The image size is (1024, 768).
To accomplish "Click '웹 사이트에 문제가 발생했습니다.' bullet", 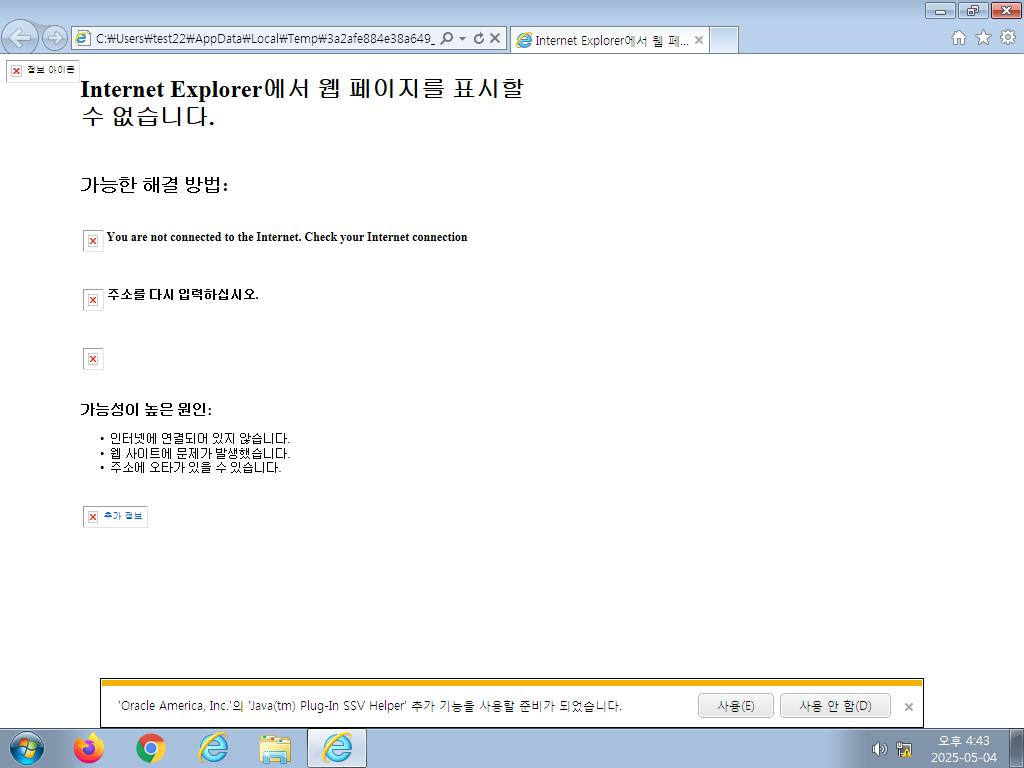I will [x=199, y=453].
